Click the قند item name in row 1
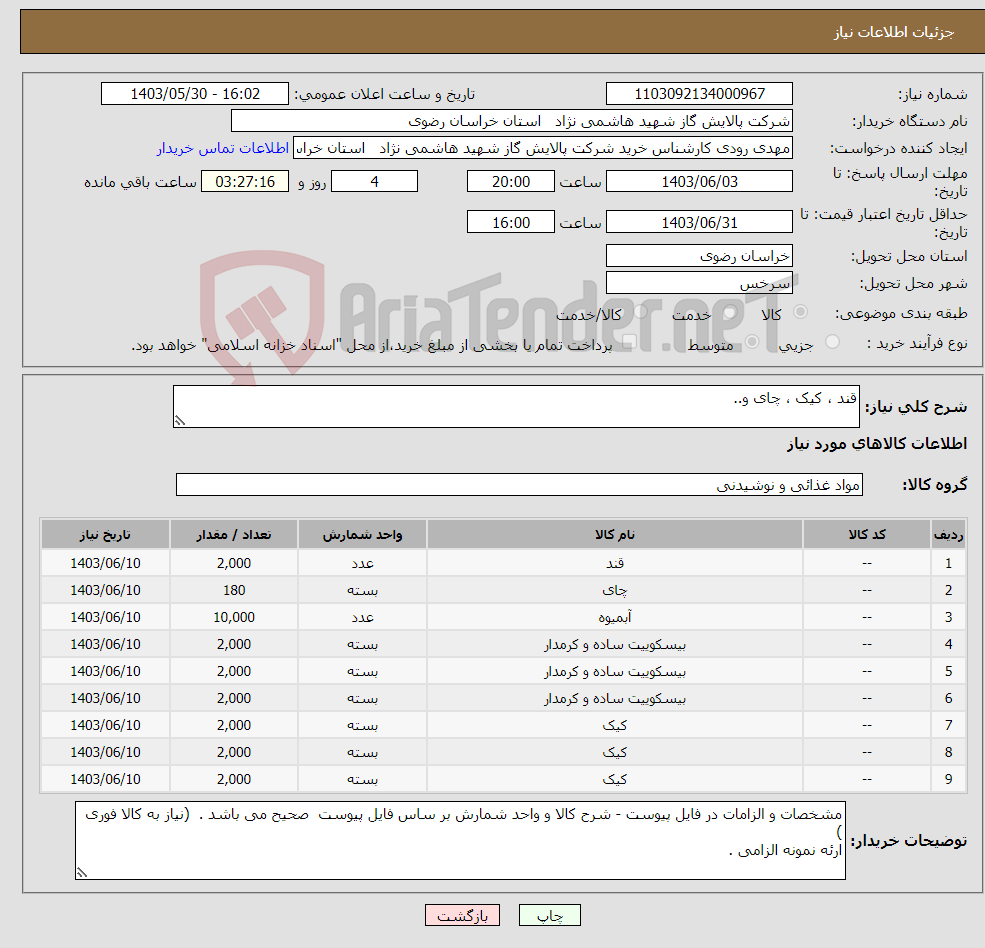This screenshot has width=985, height=948. (x=614, y=563)
